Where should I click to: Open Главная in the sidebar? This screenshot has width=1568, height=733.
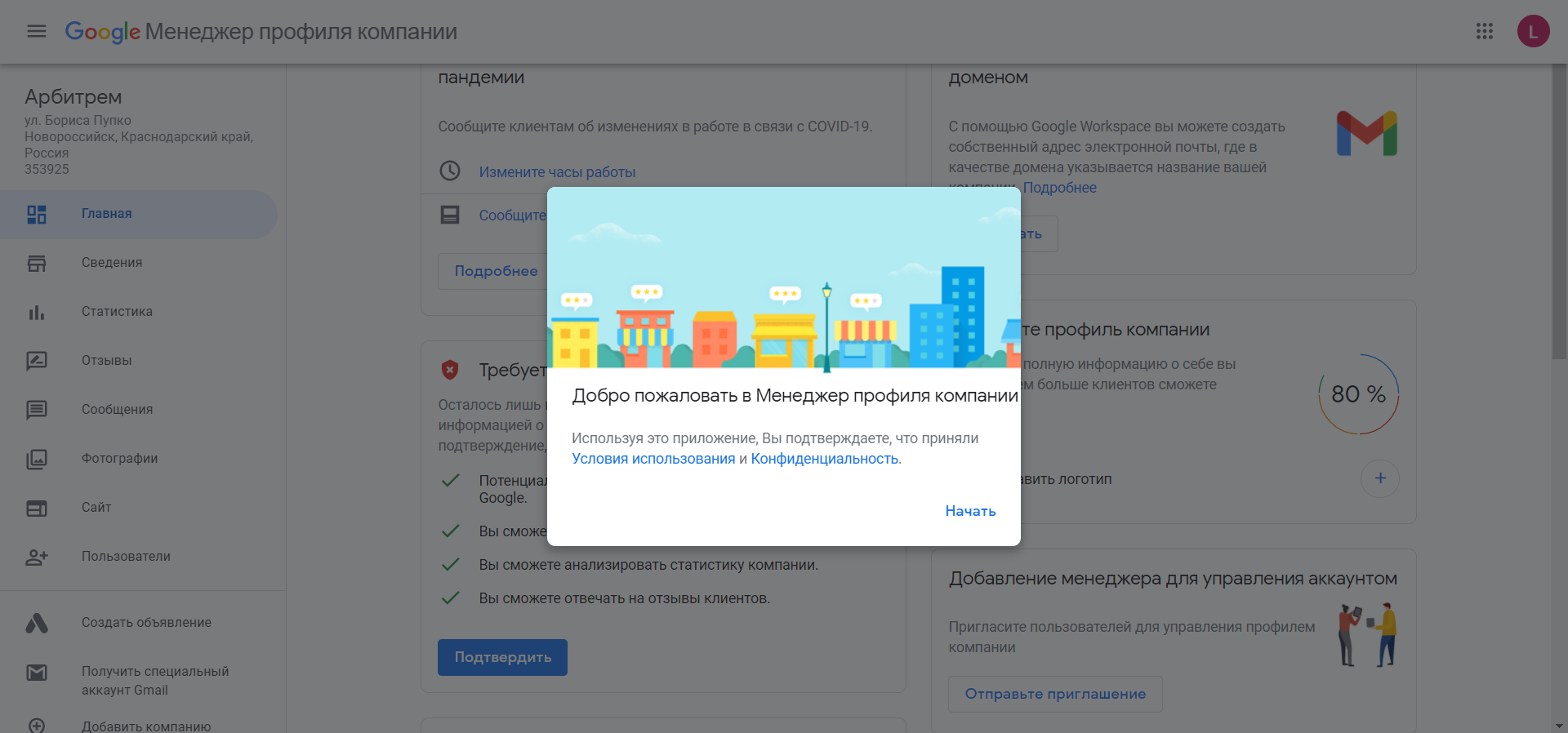click(139, 214)
